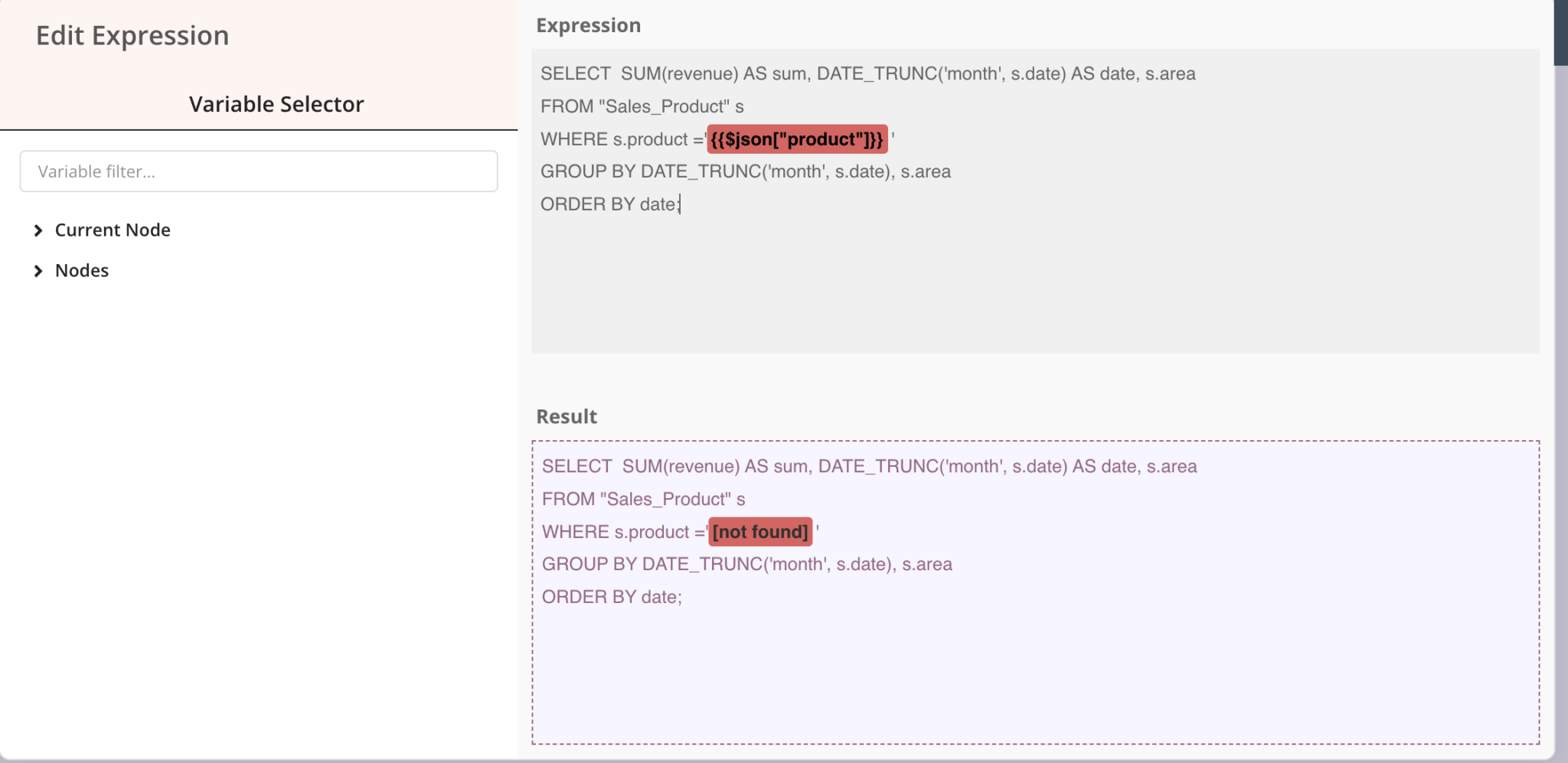
Task: Place cursor in expression SELECT line
Action: coord(867,74)
